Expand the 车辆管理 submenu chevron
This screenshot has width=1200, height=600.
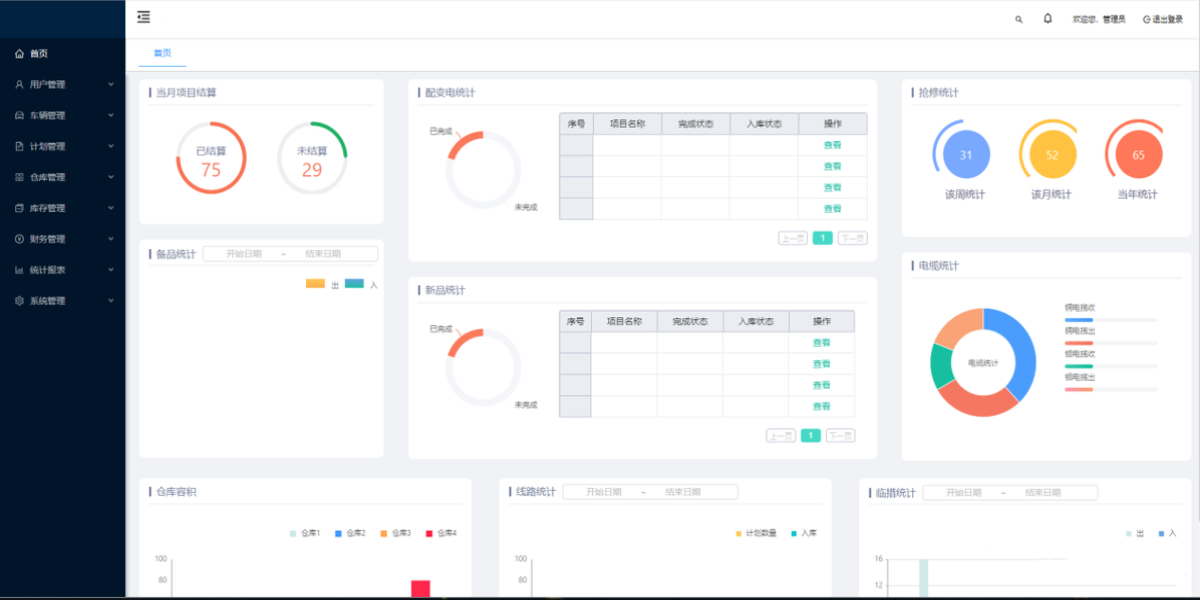pos(111,115)
